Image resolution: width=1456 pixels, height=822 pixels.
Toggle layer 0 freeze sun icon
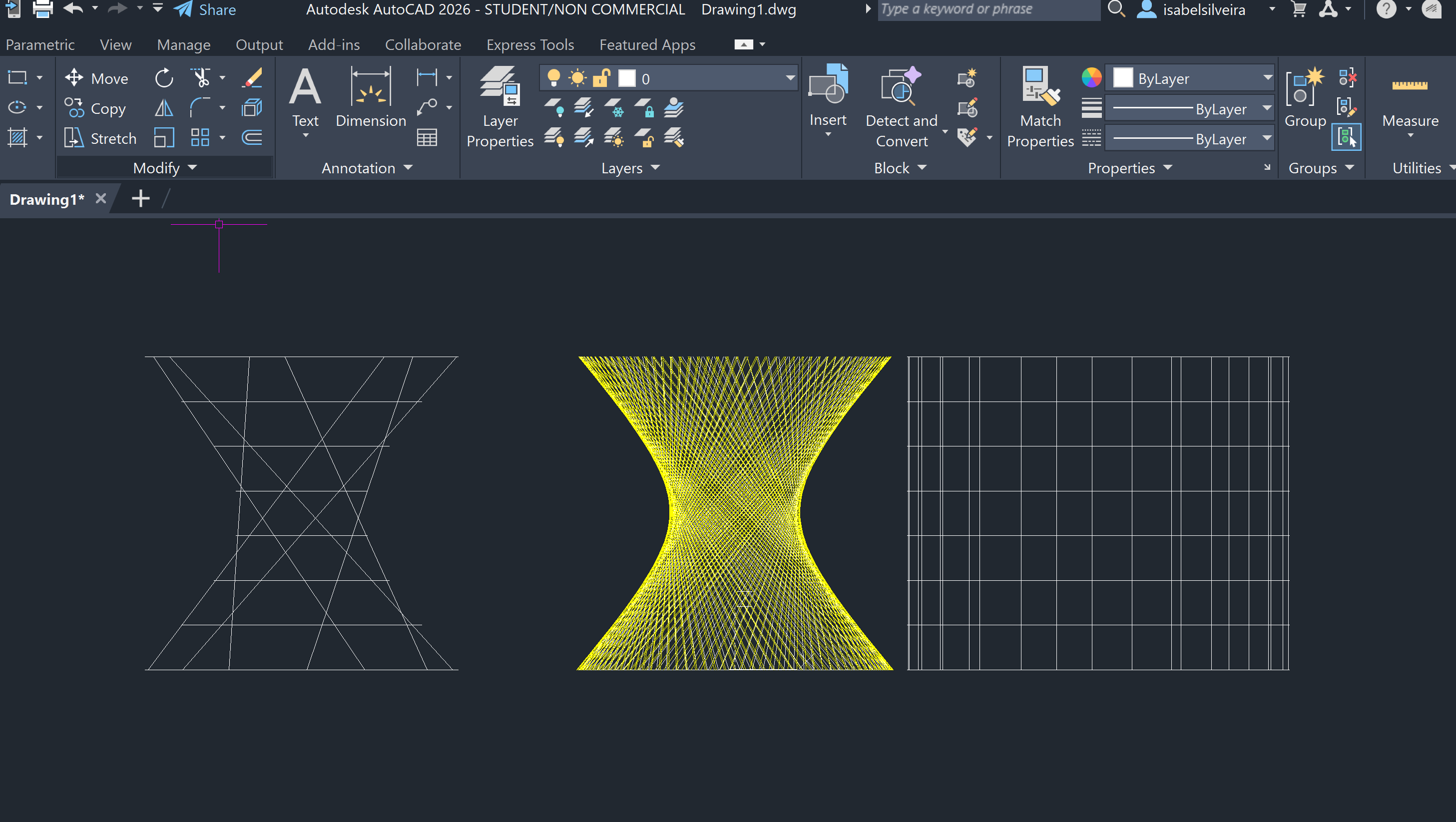pos(577,78)
